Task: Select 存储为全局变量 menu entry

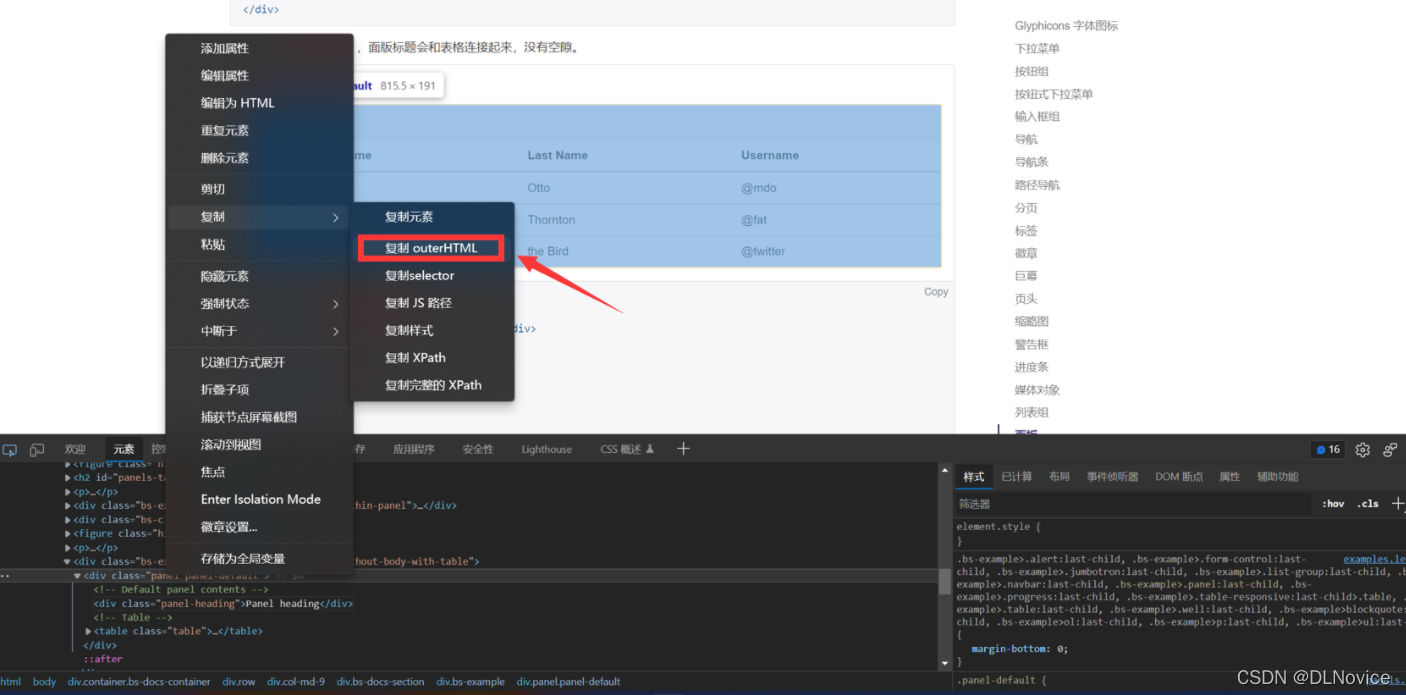Action: coord(243,559)
